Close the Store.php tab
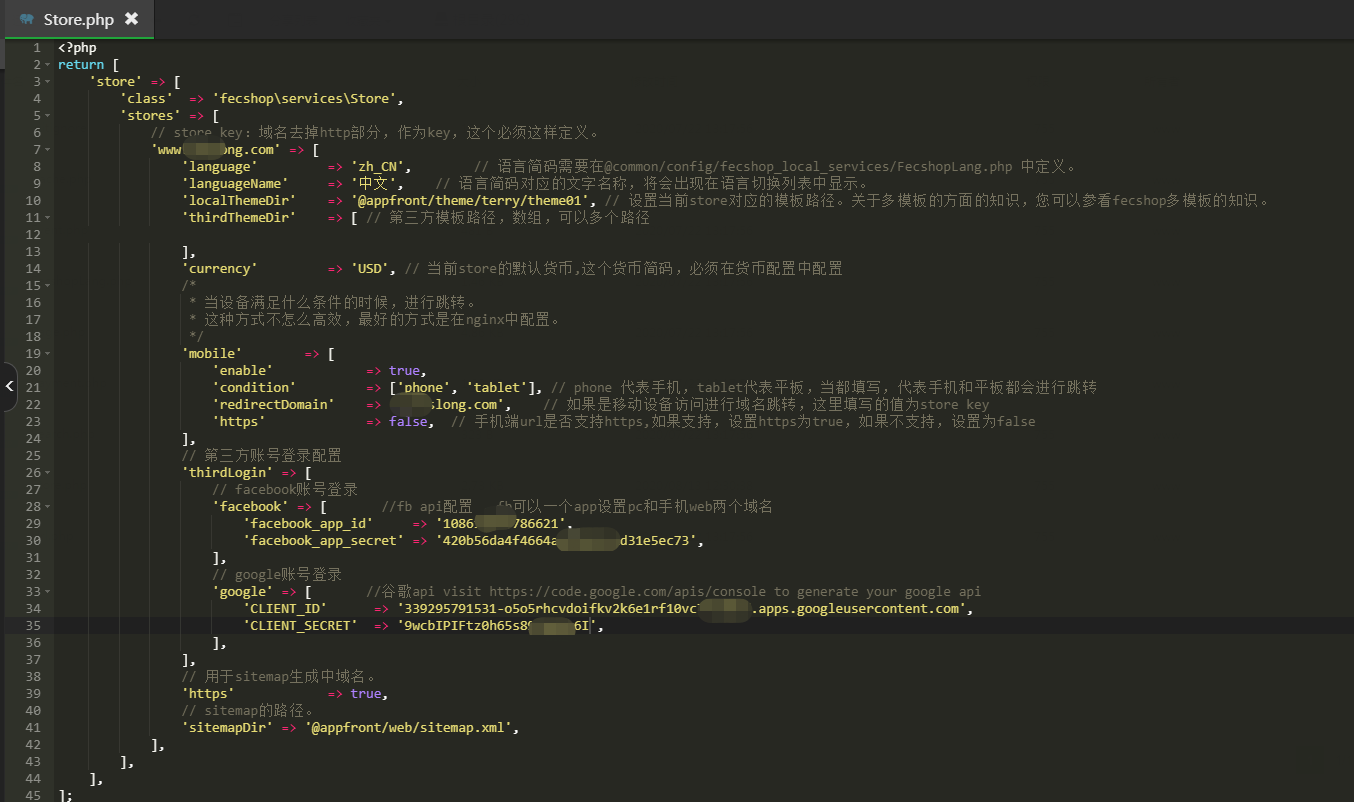The height and width of the screenshot is (802, 1354). [132, 19]
